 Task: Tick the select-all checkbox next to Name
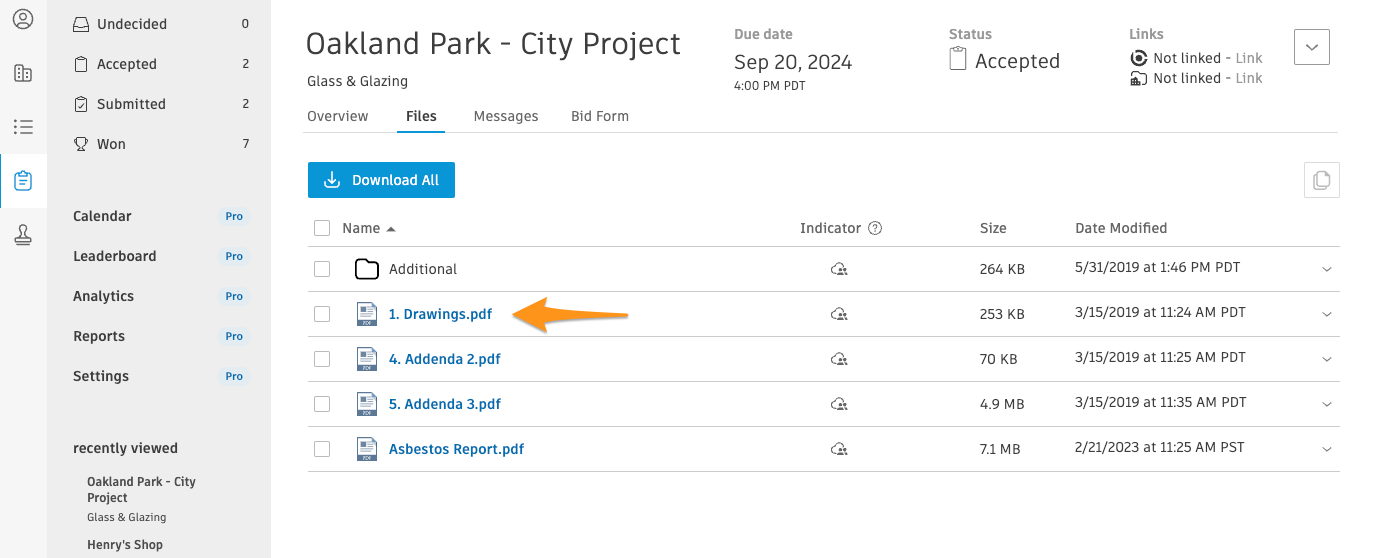322,228
